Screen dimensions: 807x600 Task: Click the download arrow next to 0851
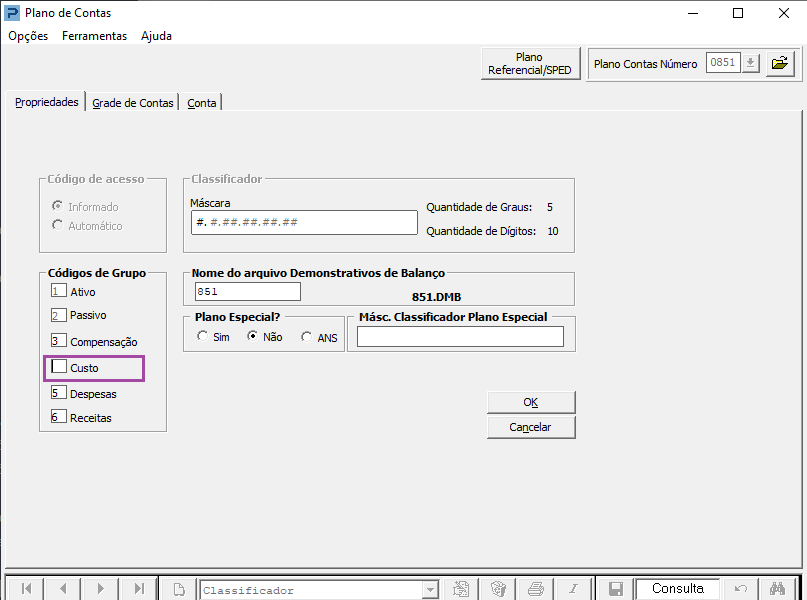(x=750, y=63)
